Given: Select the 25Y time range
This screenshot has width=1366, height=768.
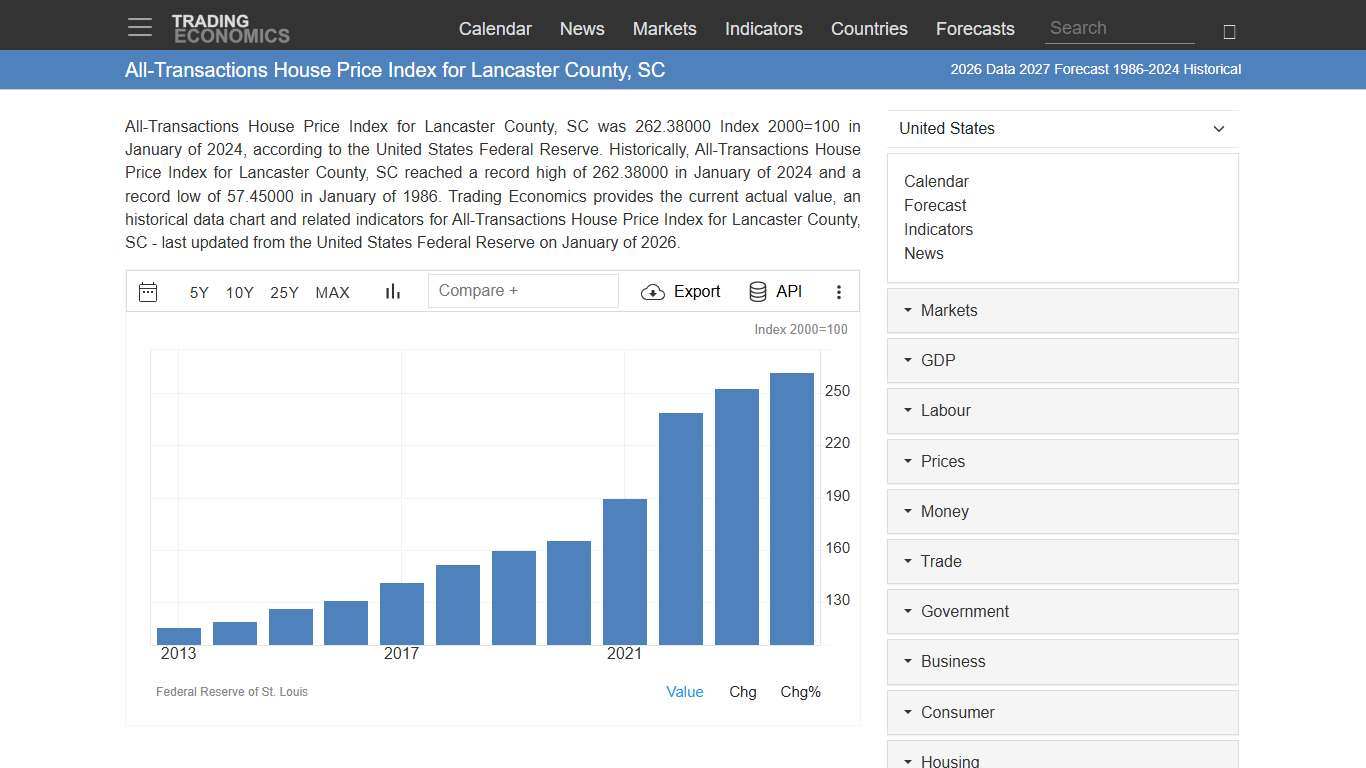Looking at the screenshot, I should 284,292.
